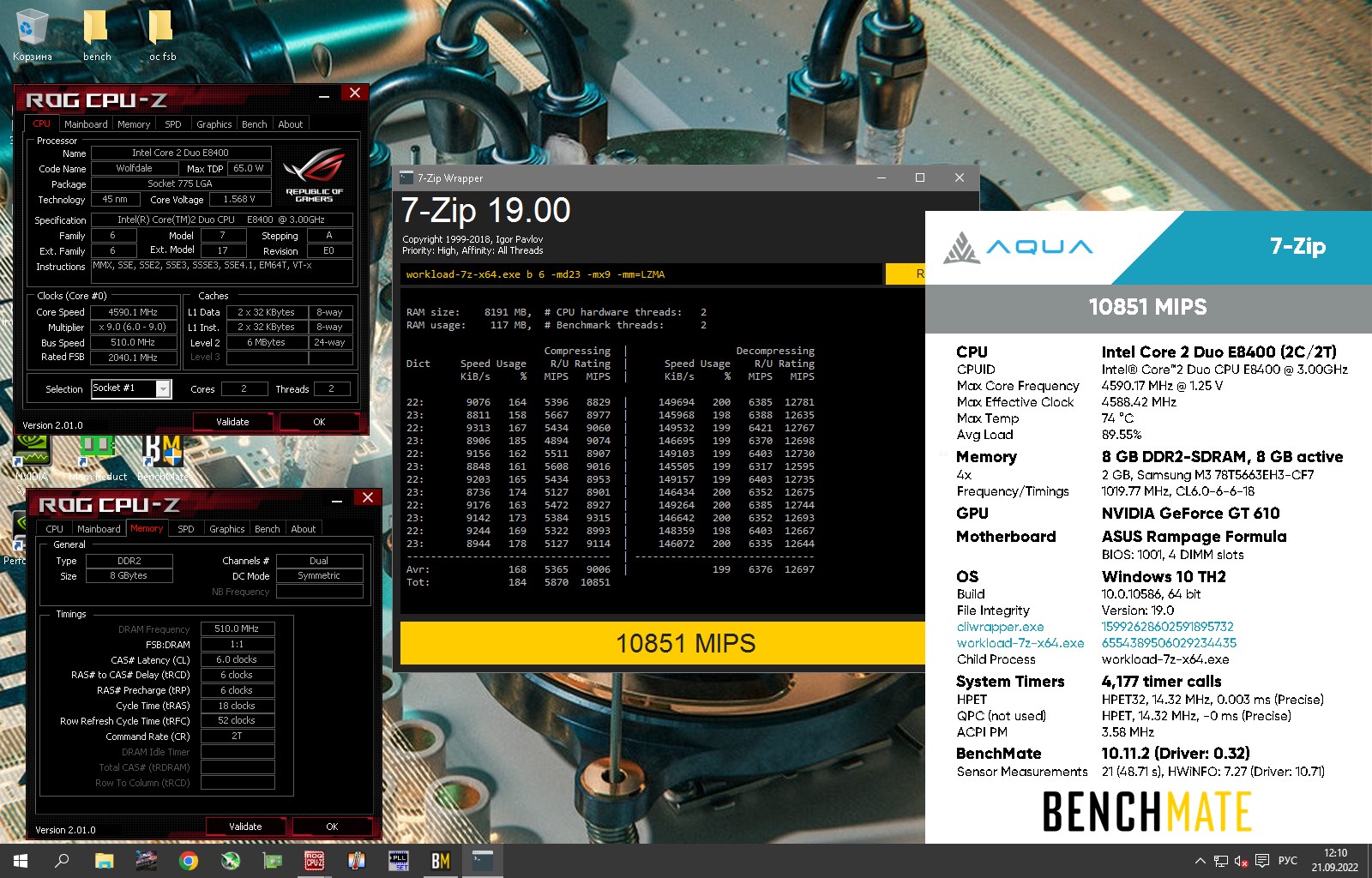Click the green star taskbar icon
The width and height of the screenshot is (1372, 878).
230,861
